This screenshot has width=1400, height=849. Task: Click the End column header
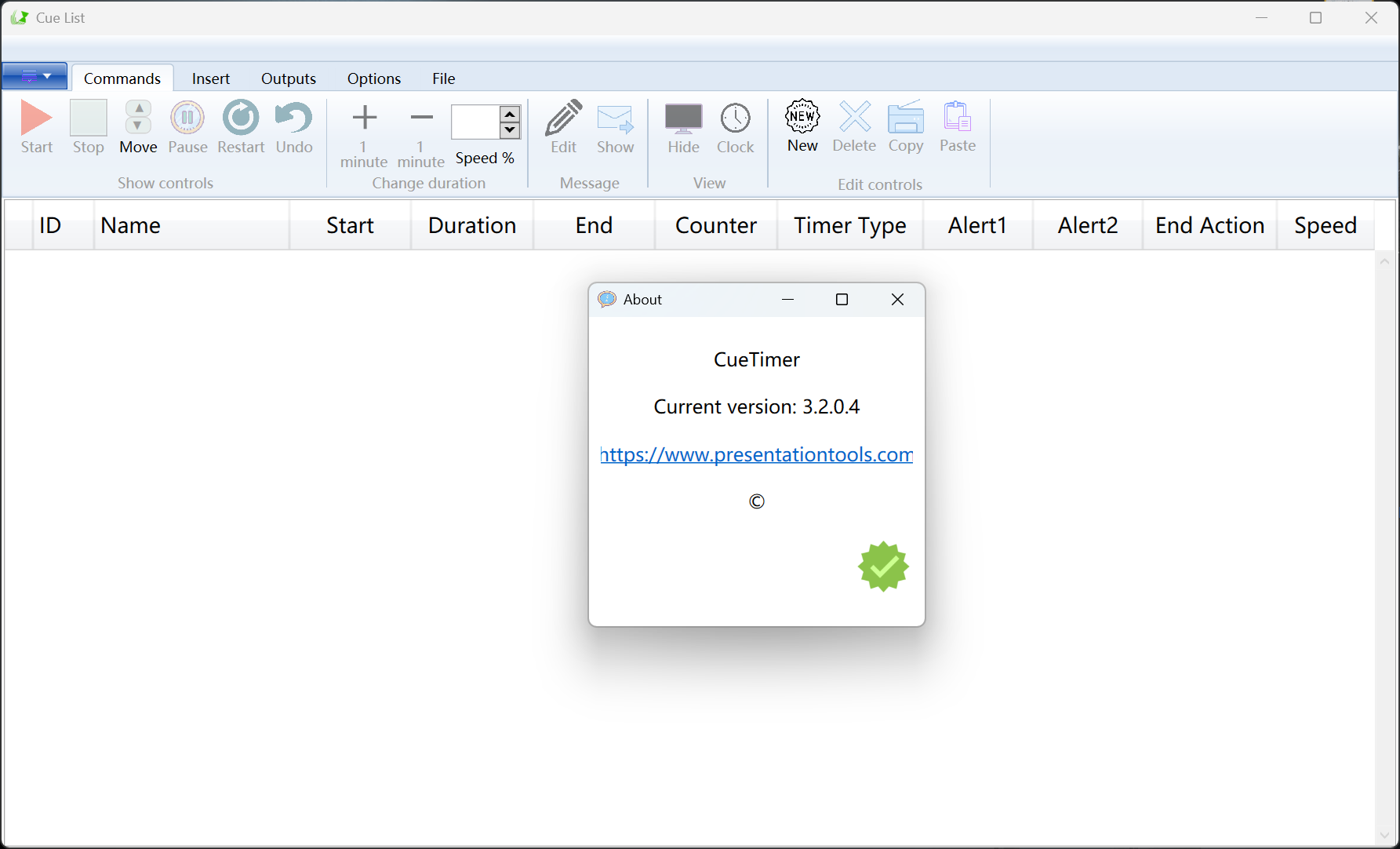(594, 225)
